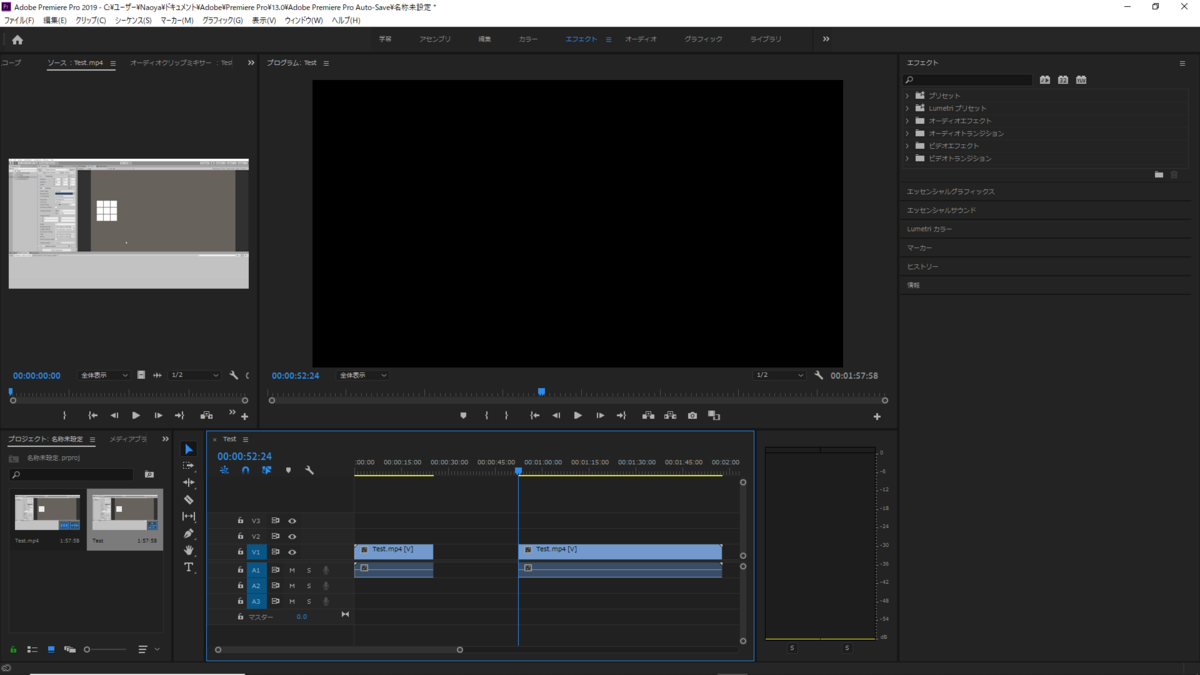The image size is (1200, 675).
Task: Click Insert button in Source monitor
Action: point(206,415)
